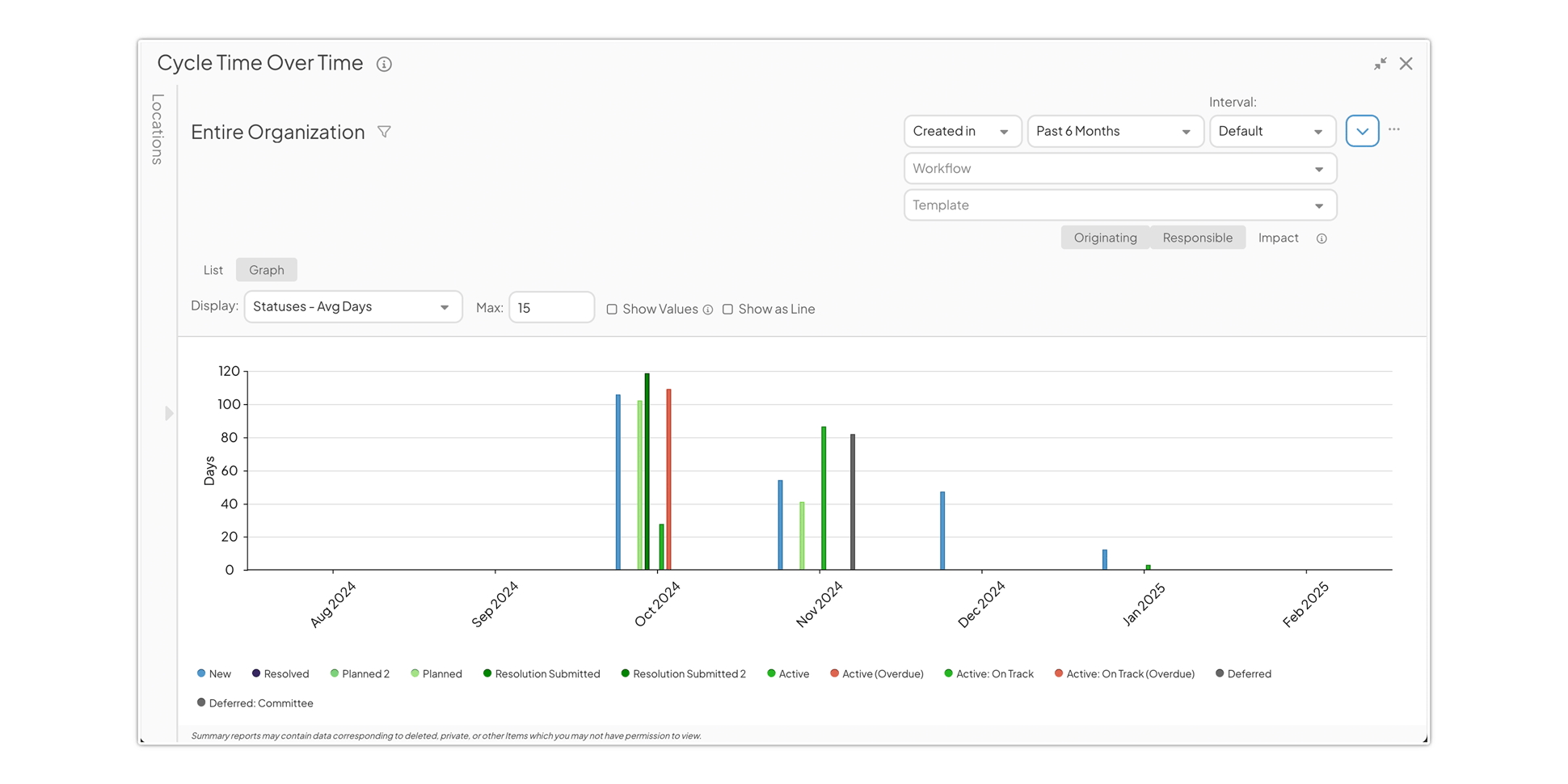1568x784 pixels.
Task: Open the Created in dropdown
Action: coord(962,130)
